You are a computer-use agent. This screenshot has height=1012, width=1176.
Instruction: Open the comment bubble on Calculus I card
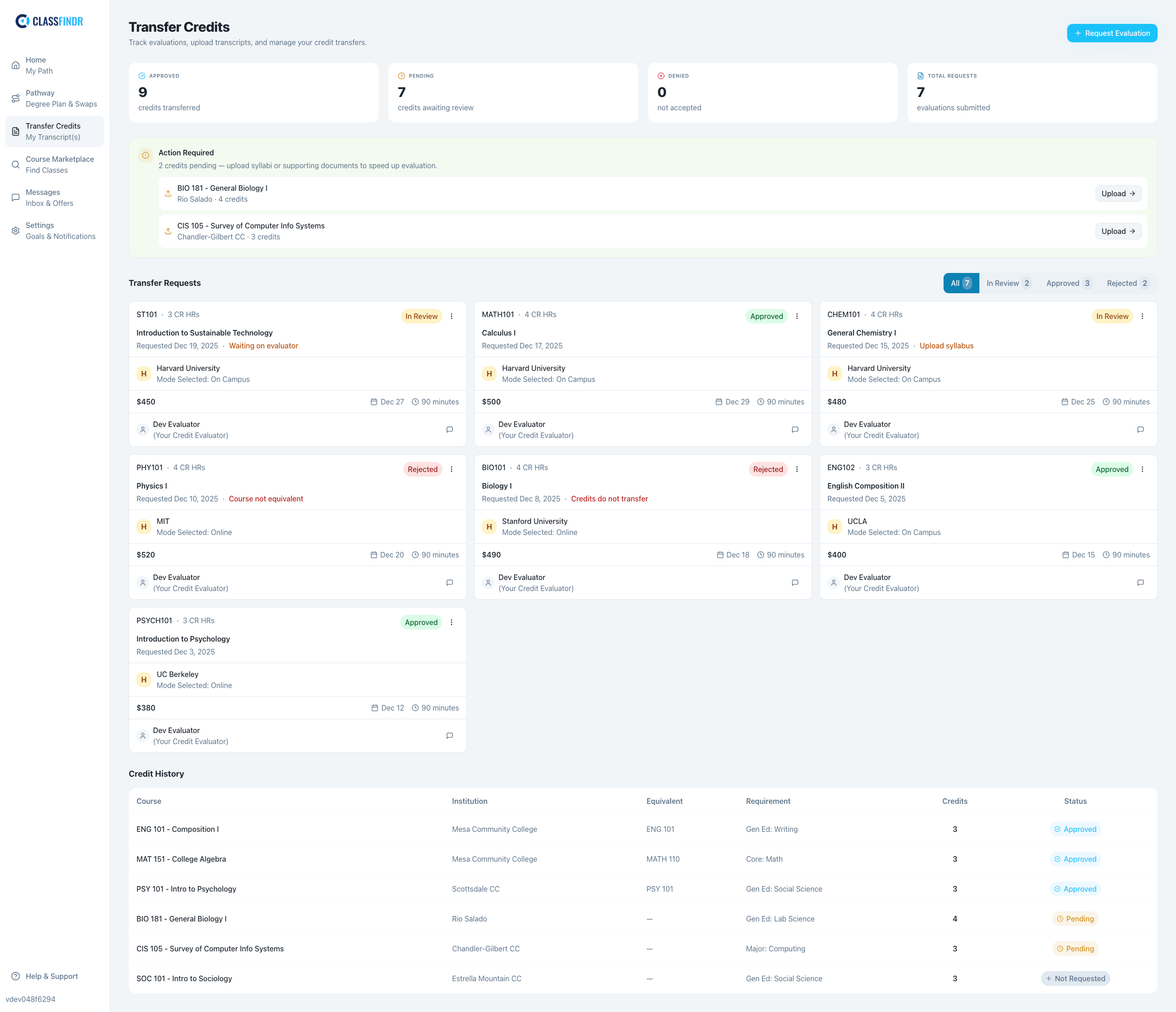click(795, 429)
